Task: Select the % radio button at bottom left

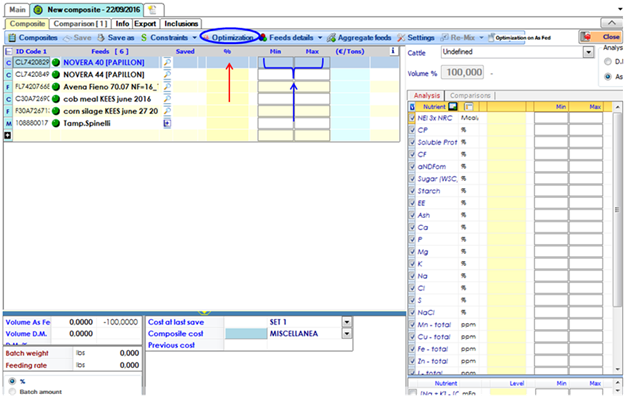Action: (x=12, y=381)
